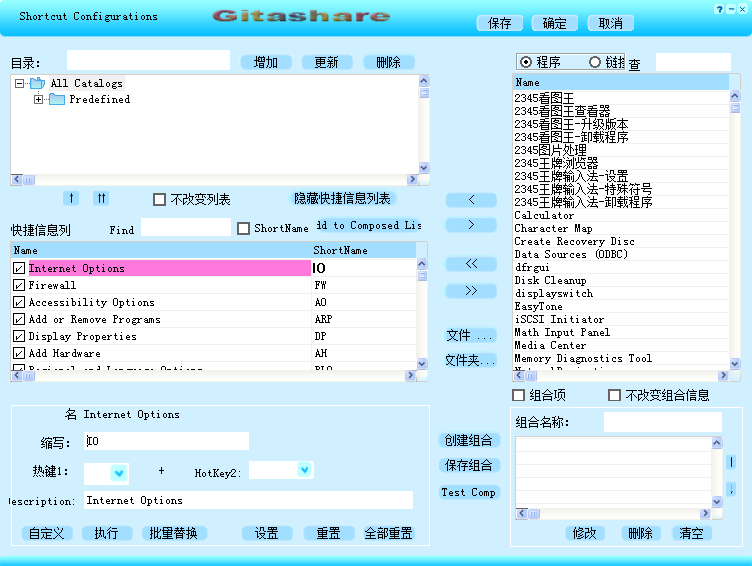This screenshot has height=566, width=752.
Task: Click the double-arrow move-to-top button
Action: [101, 198]
